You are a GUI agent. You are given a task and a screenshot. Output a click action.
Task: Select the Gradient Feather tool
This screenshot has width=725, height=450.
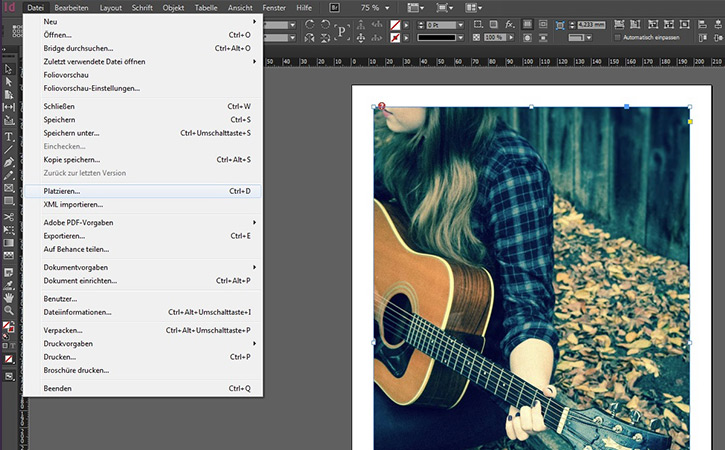tap(8, 255)
